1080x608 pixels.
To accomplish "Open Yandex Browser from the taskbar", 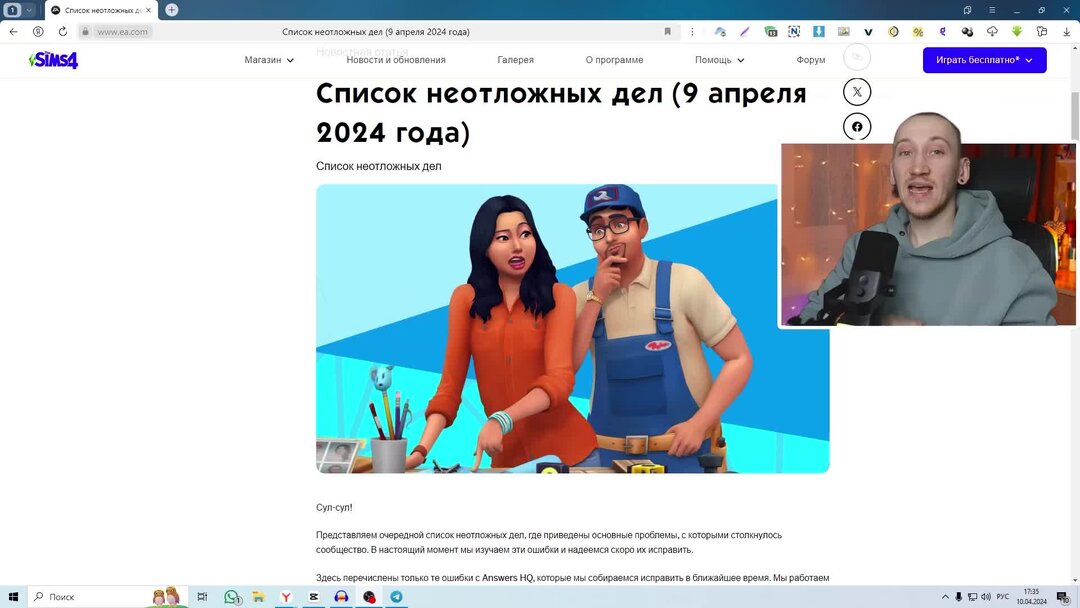I will [286, 596].
